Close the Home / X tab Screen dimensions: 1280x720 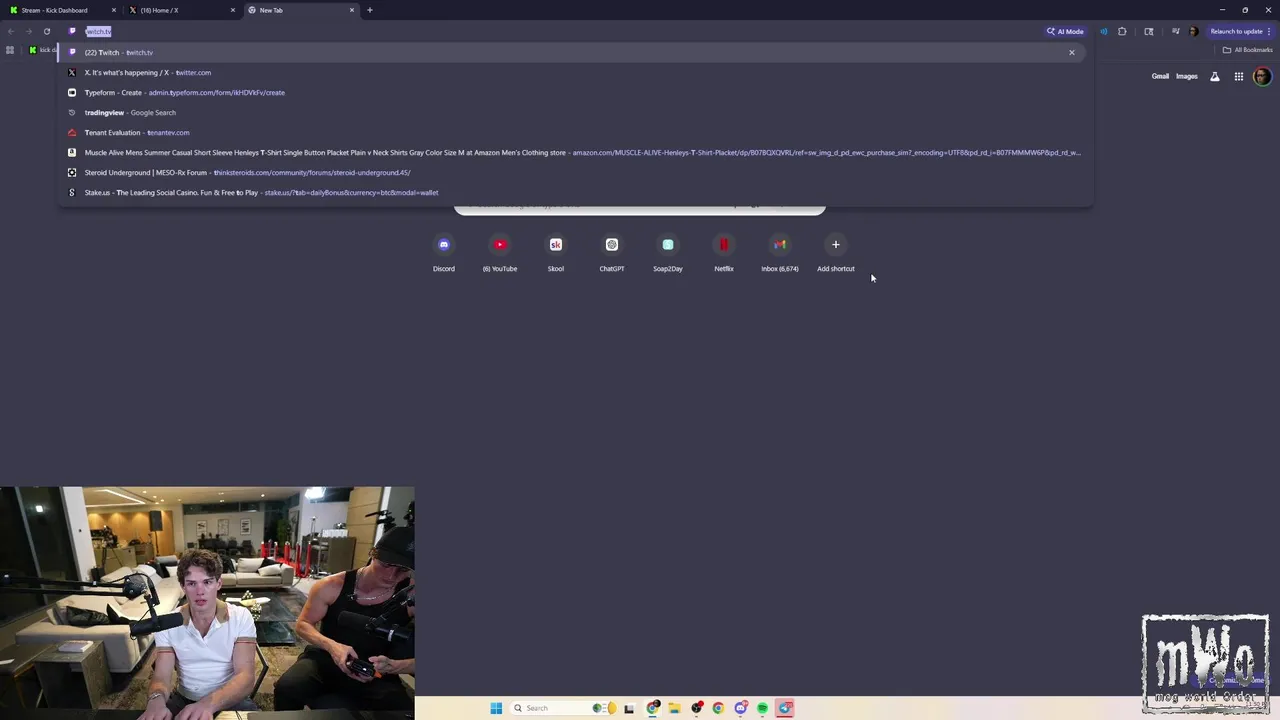pyautogui.click(x=233, y=10)
